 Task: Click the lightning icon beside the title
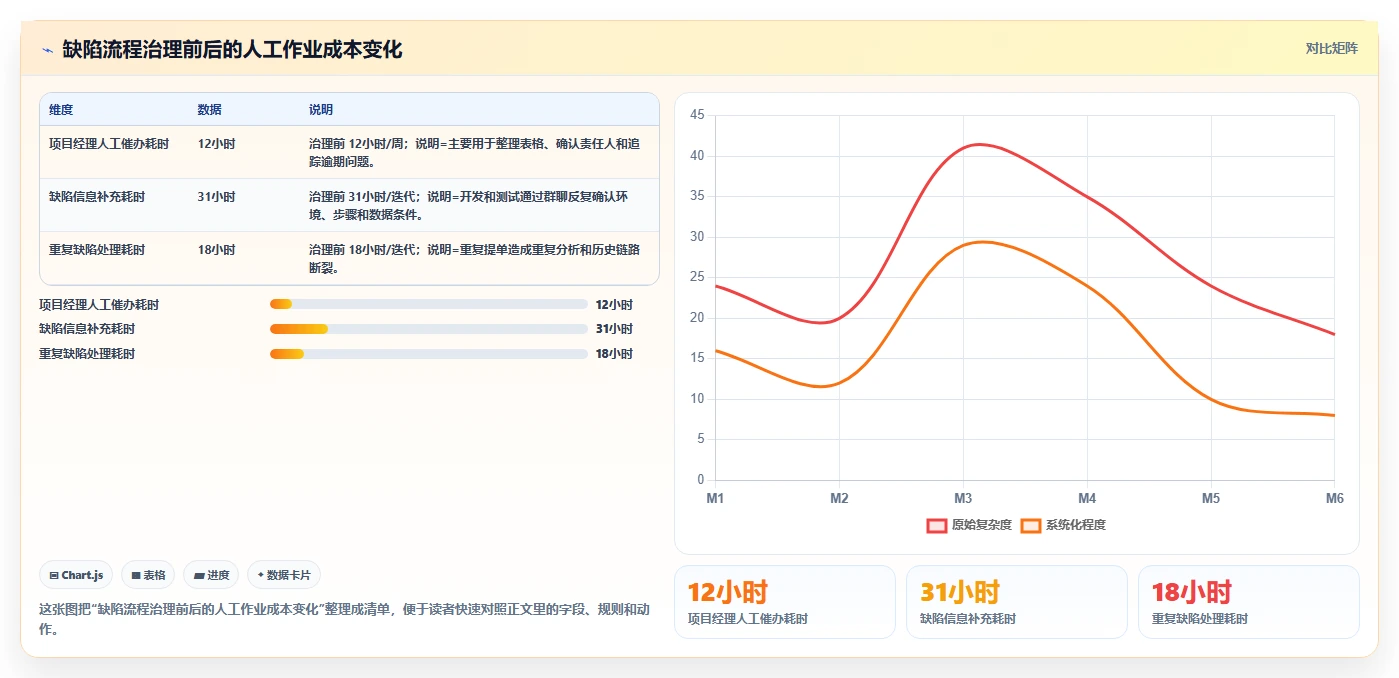pyautogui.click(x=47, y=49)
